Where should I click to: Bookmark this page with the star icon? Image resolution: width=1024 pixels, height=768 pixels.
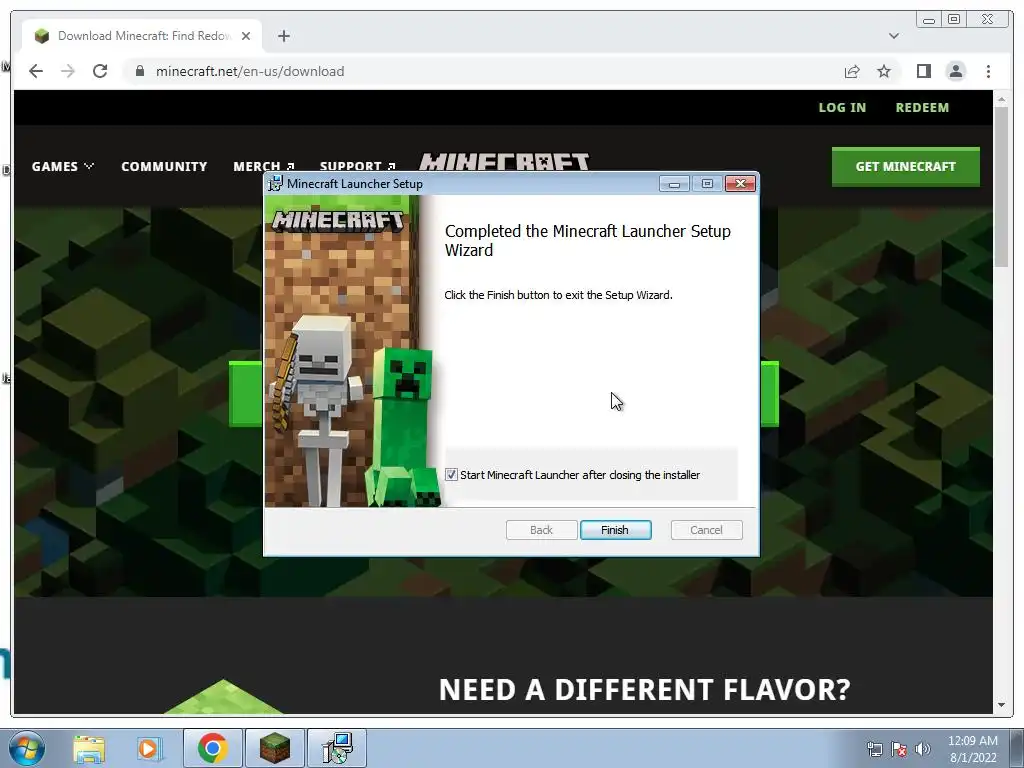(x=884, y=71)
